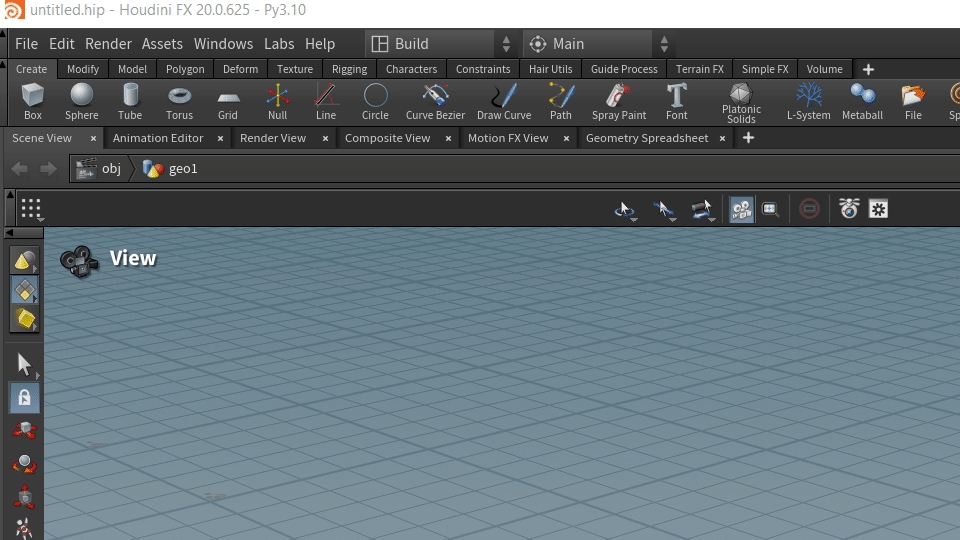Viewport: 960px width, 540px height.
Task: Expand the pane layout grid menu
Action: [x=31, y=209]
